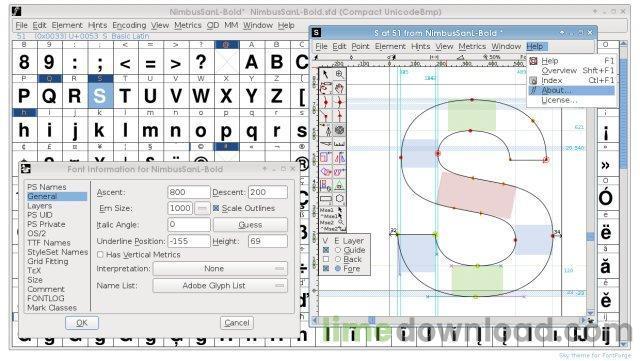Toggle Back layer visibility checkbox
Image resolution: width=640 pixels, height=361 pixels.
[326, 259]
